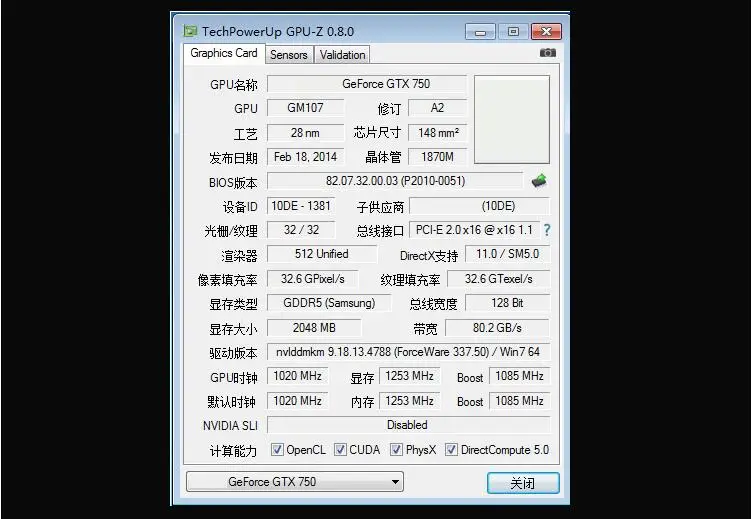The height and width of the screenshot is (519, 752).
Task: Click the ROPs/TMUs value 32 / 32
Action: [x=301, y=230]
